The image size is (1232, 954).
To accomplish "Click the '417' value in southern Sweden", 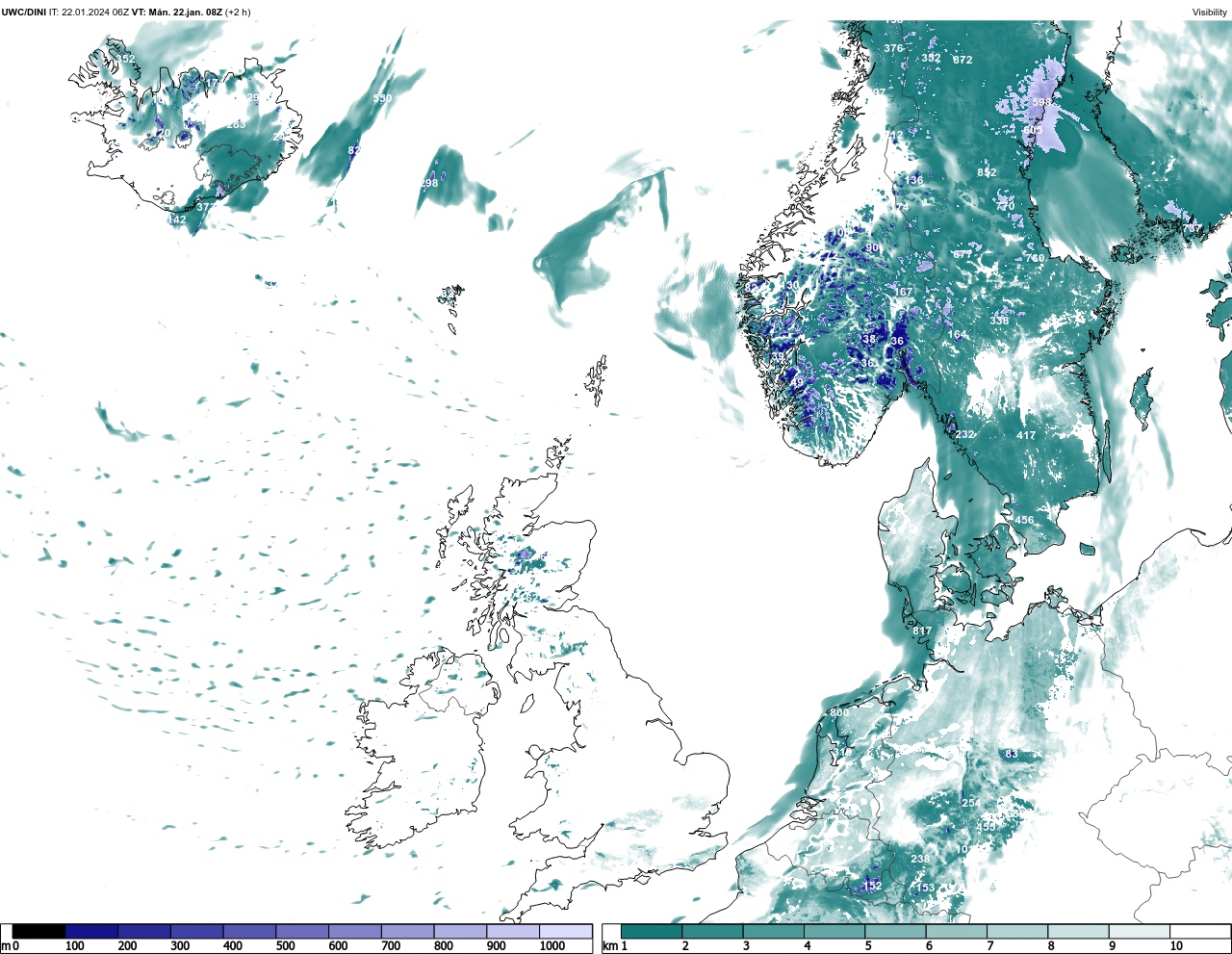I will (x=1027, y=435).
